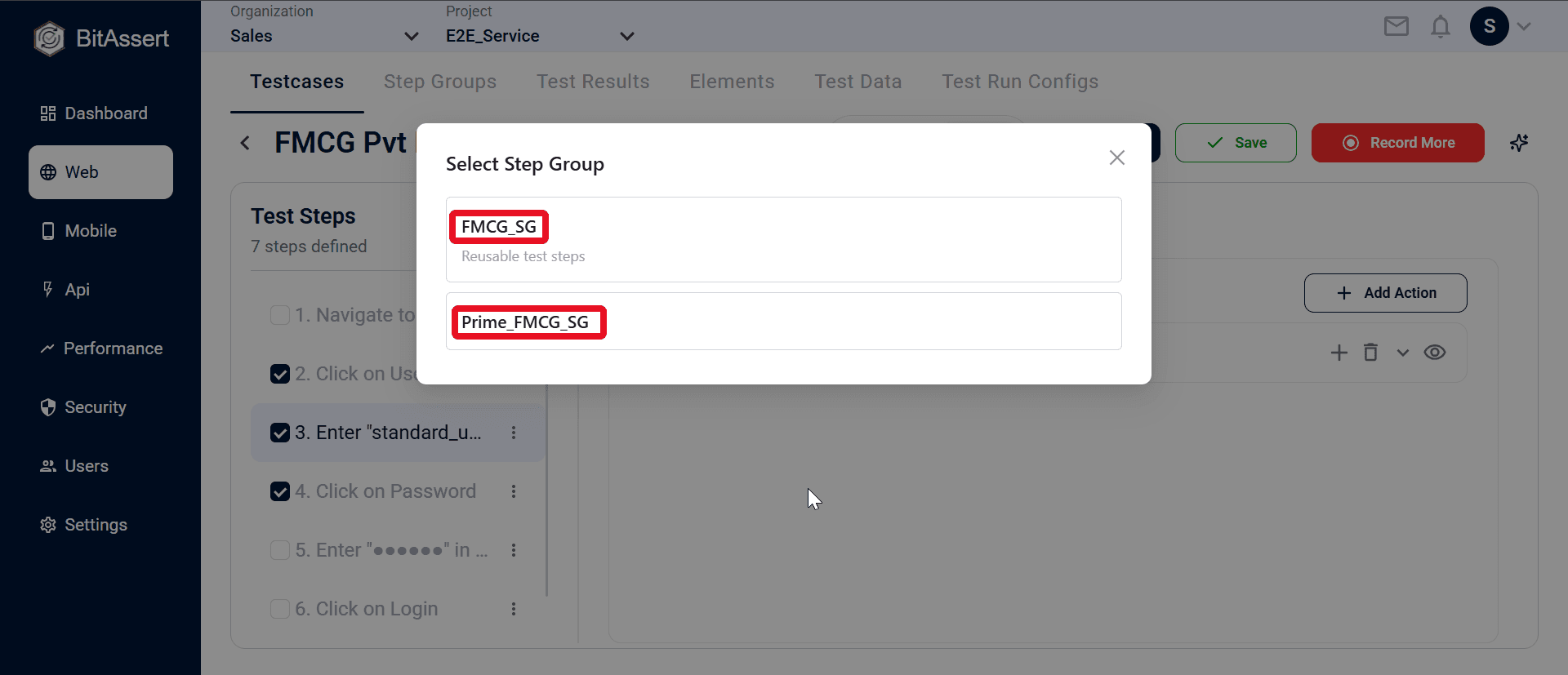1568x675 pixels.
Task: Uncheck step 2 Click on User checkbox
Action: [280, 374]
